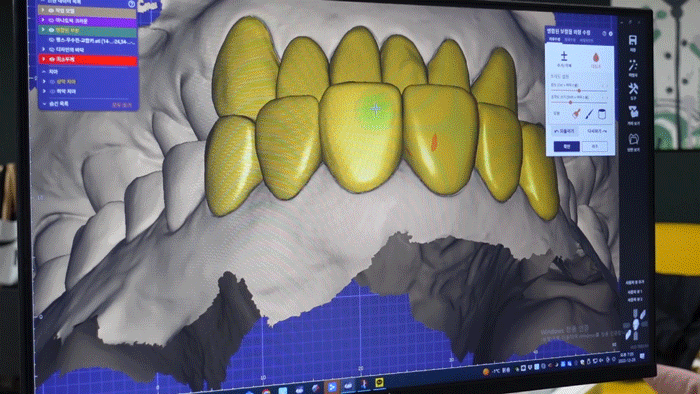
Task: Toggle eye icon of the upper jaw teeth row
Action: click(52, 82)
